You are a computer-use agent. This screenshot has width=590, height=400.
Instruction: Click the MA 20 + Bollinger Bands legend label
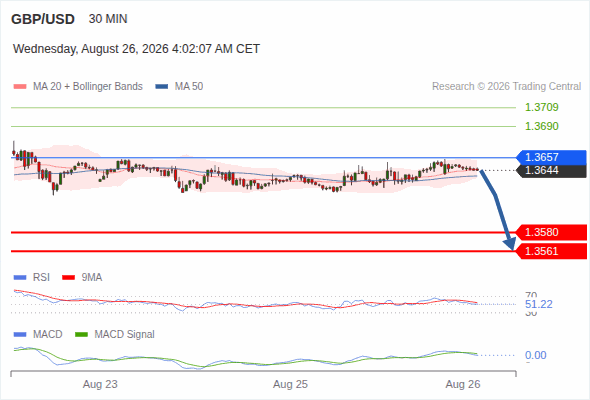(x=88, y=87)
